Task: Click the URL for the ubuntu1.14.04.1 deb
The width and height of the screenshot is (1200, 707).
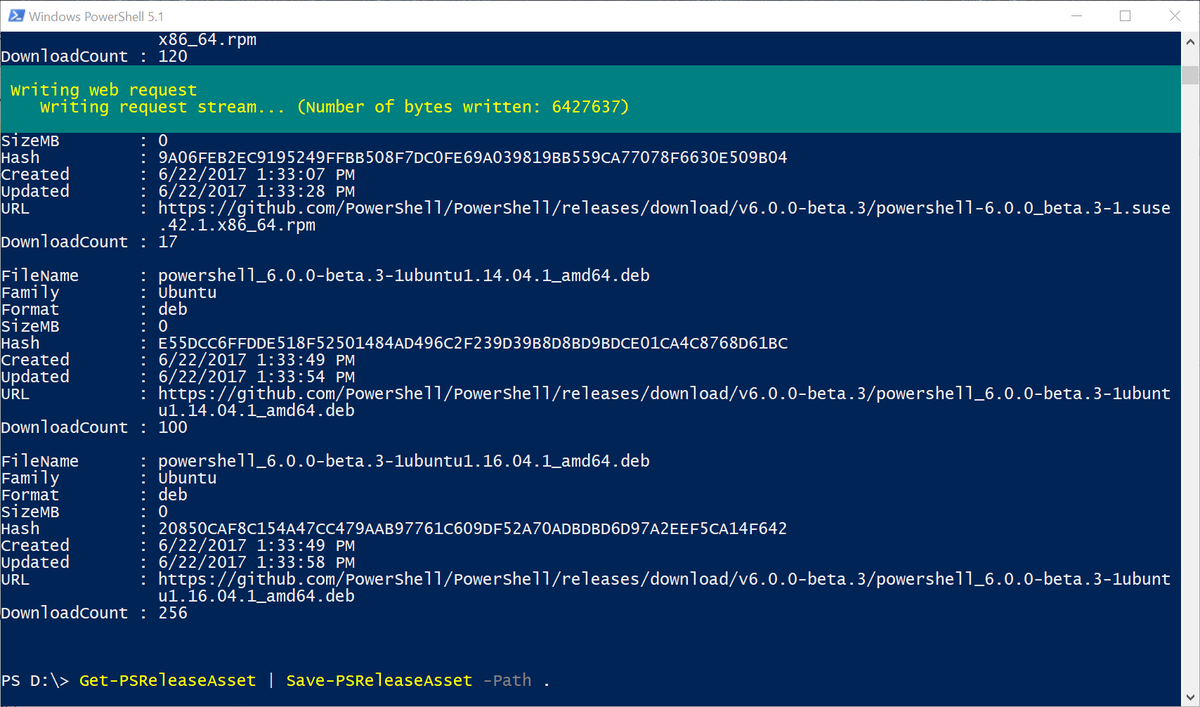Action: pyautogui.click(x=665, y=402)
